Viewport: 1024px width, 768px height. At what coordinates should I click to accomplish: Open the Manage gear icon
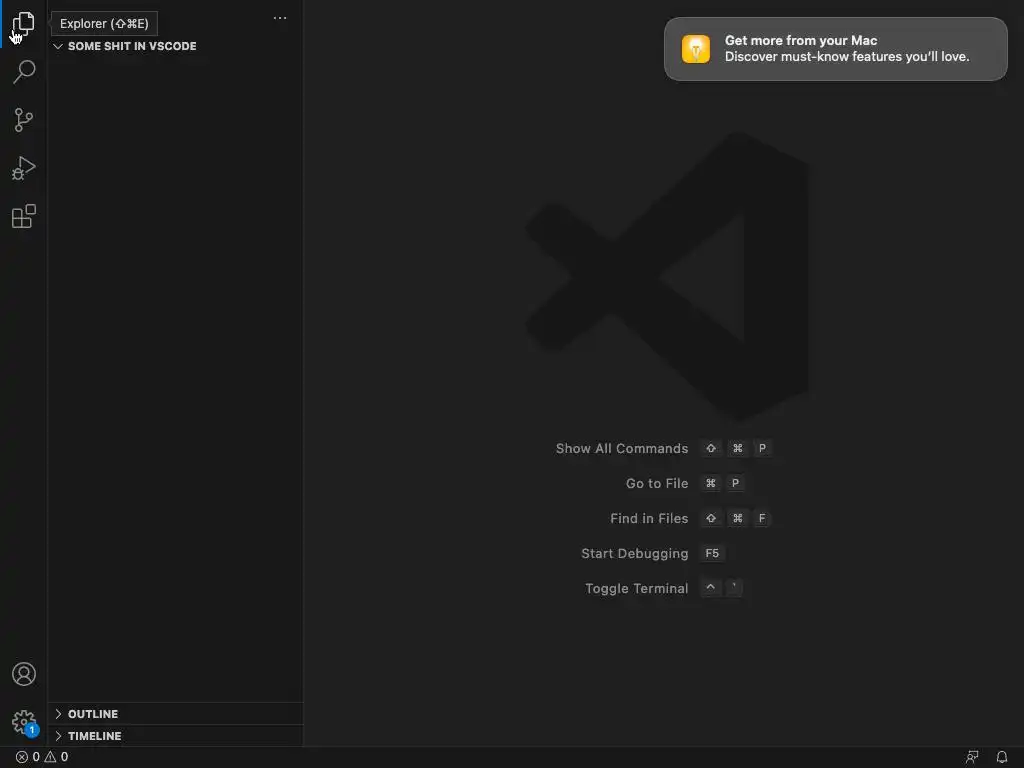[24, 722]
